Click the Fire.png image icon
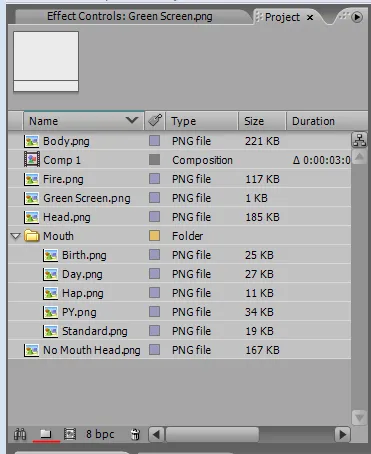 coord(32,179)
